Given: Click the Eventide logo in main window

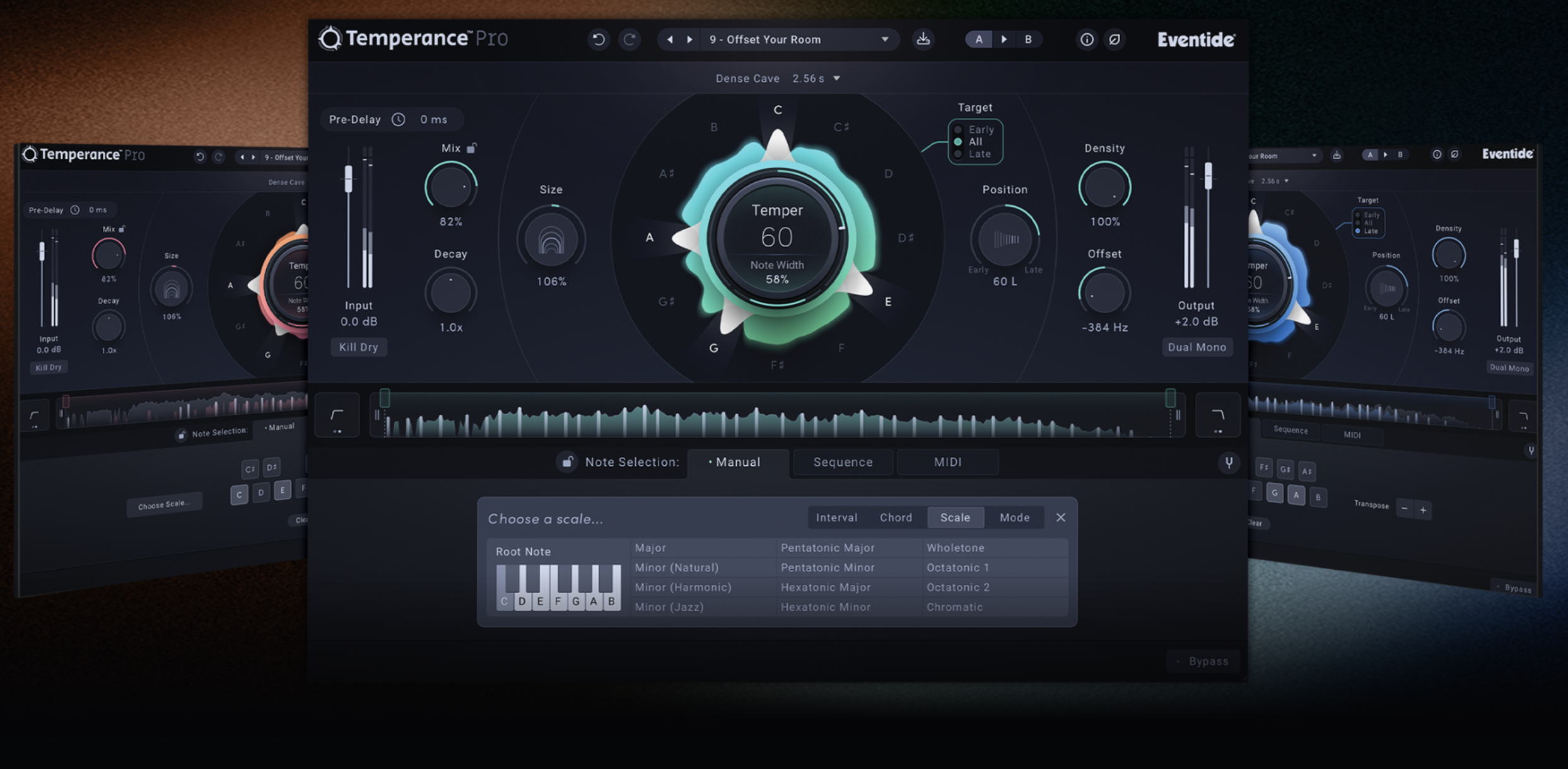Looking at the screenshot, I should pyautogui.click(x=1196, y=40).
